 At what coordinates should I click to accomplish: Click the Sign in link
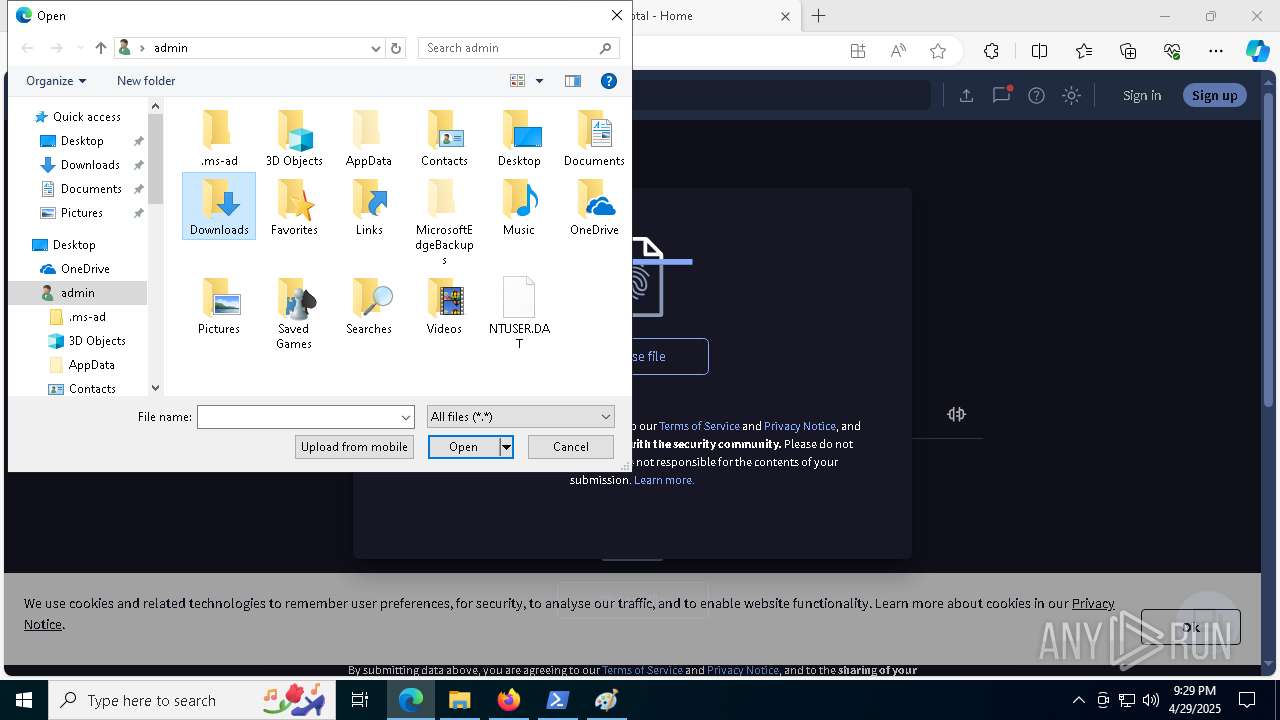point(1142,95)
